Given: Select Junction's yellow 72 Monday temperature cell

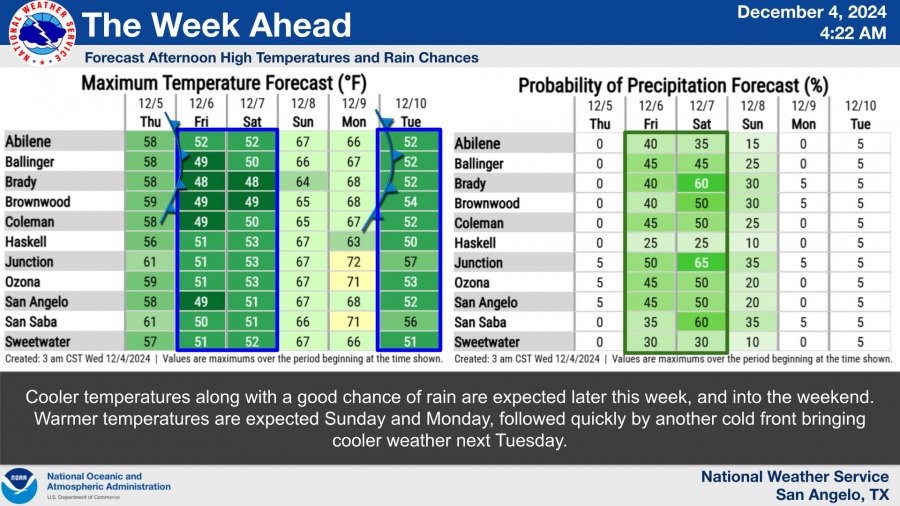Looking at the screenshot, I should (x=354, y=262).
